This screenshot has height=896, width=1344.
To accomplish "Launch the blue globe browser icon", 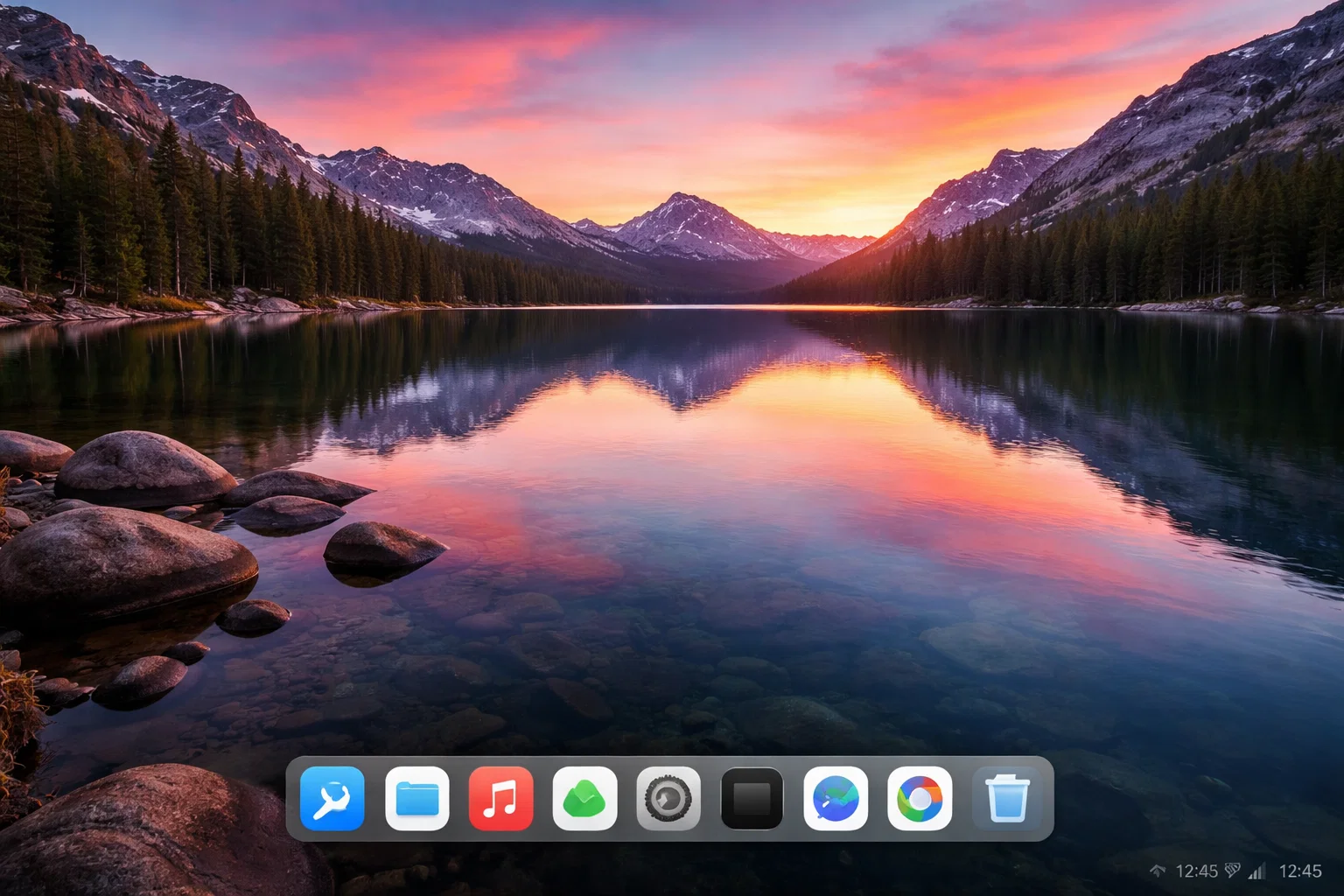I will (x=836, y=798).
